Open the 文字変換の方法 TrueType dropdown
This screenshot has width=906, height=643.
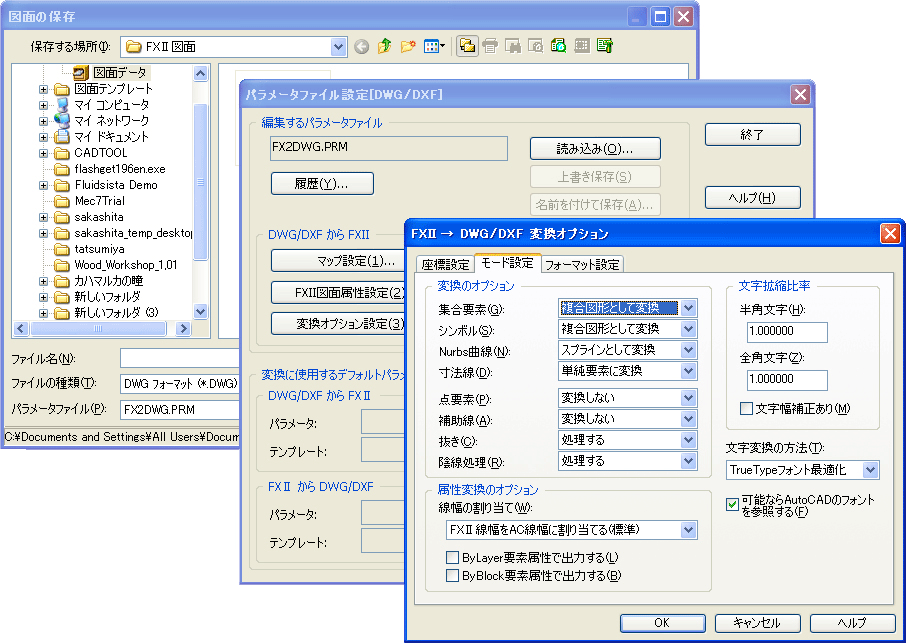(x=869, y=470)
